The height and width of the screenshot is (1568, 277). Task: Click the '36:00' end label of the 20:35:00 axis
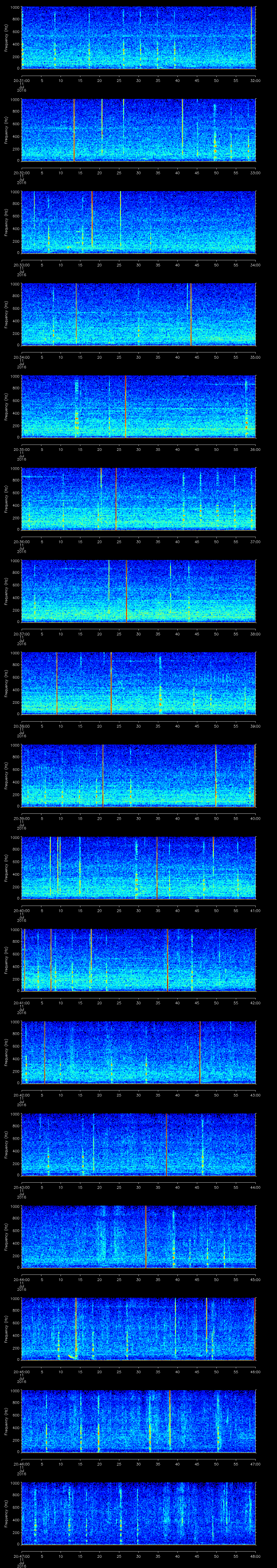255,449
